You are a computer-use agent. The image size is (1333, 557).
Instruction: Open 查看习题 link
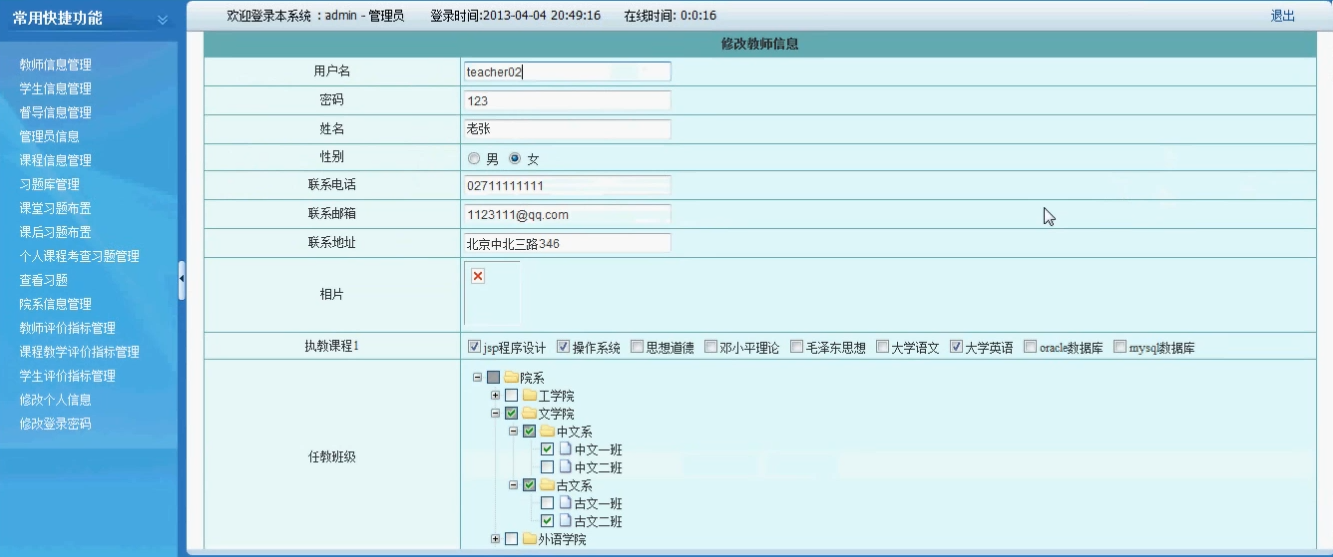pos(43,281)
